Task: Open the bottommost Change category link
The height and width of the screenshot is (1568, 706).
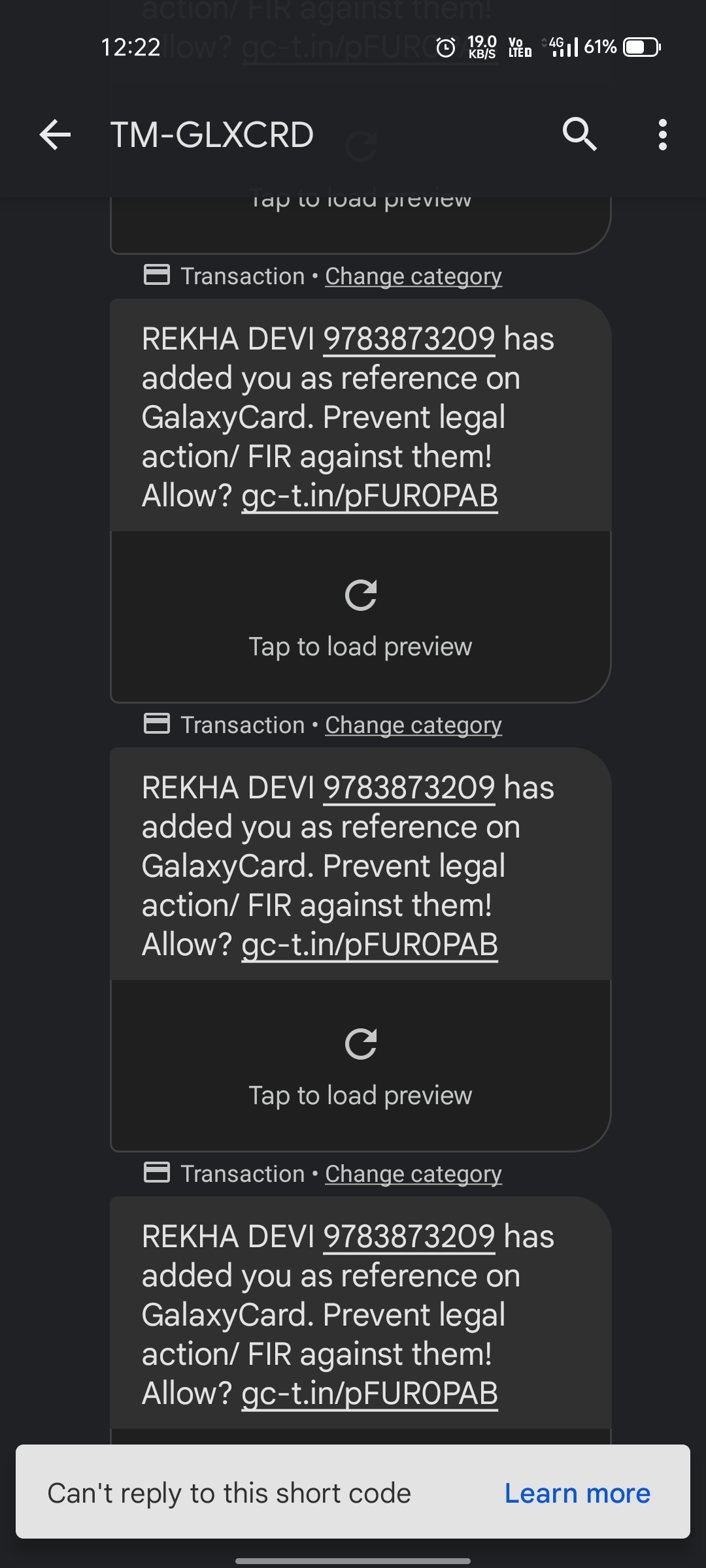Action: pyautogui.click(x=413, y=1174)
